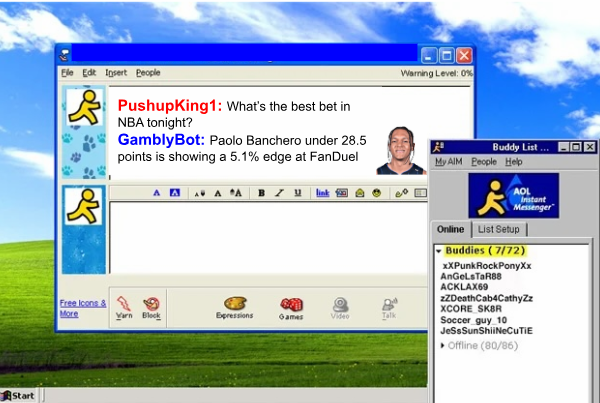Click the envelope mail icon in the toolbar
The image size is (600, 403).
pyautogui.click(x=359, y=193)
